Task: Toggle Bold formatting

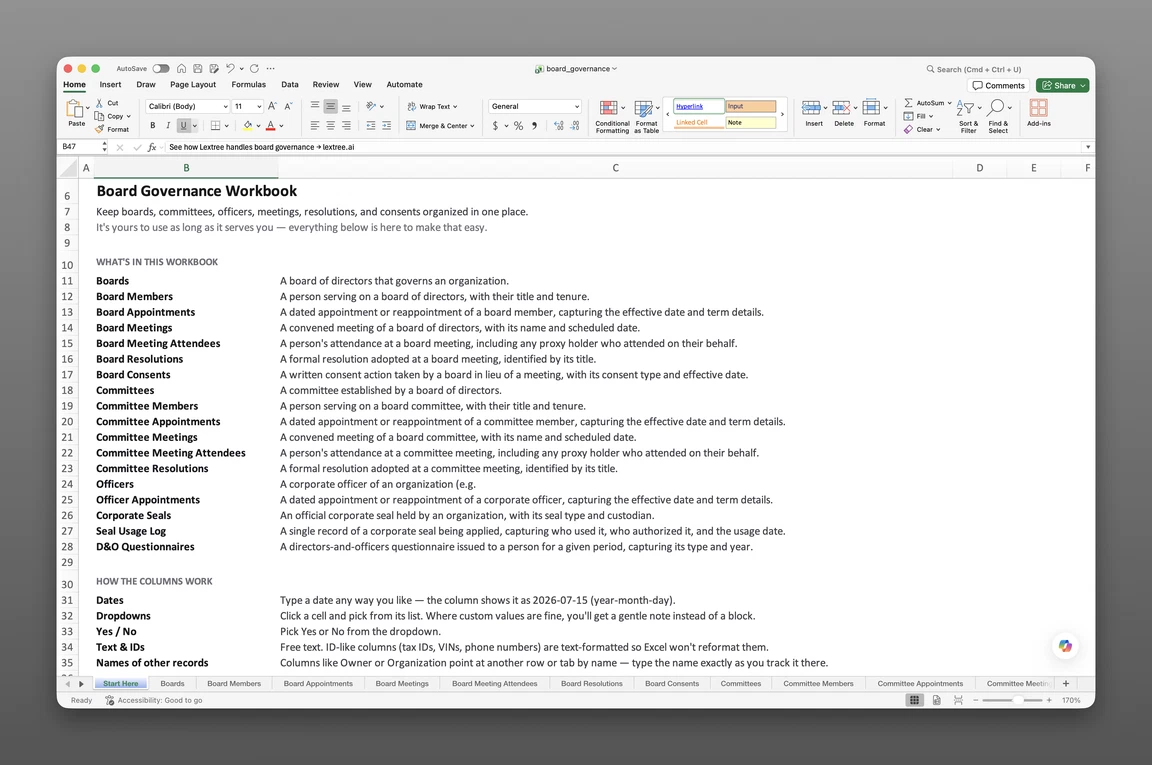Action: pyautogui.click(x=153, y=126)
